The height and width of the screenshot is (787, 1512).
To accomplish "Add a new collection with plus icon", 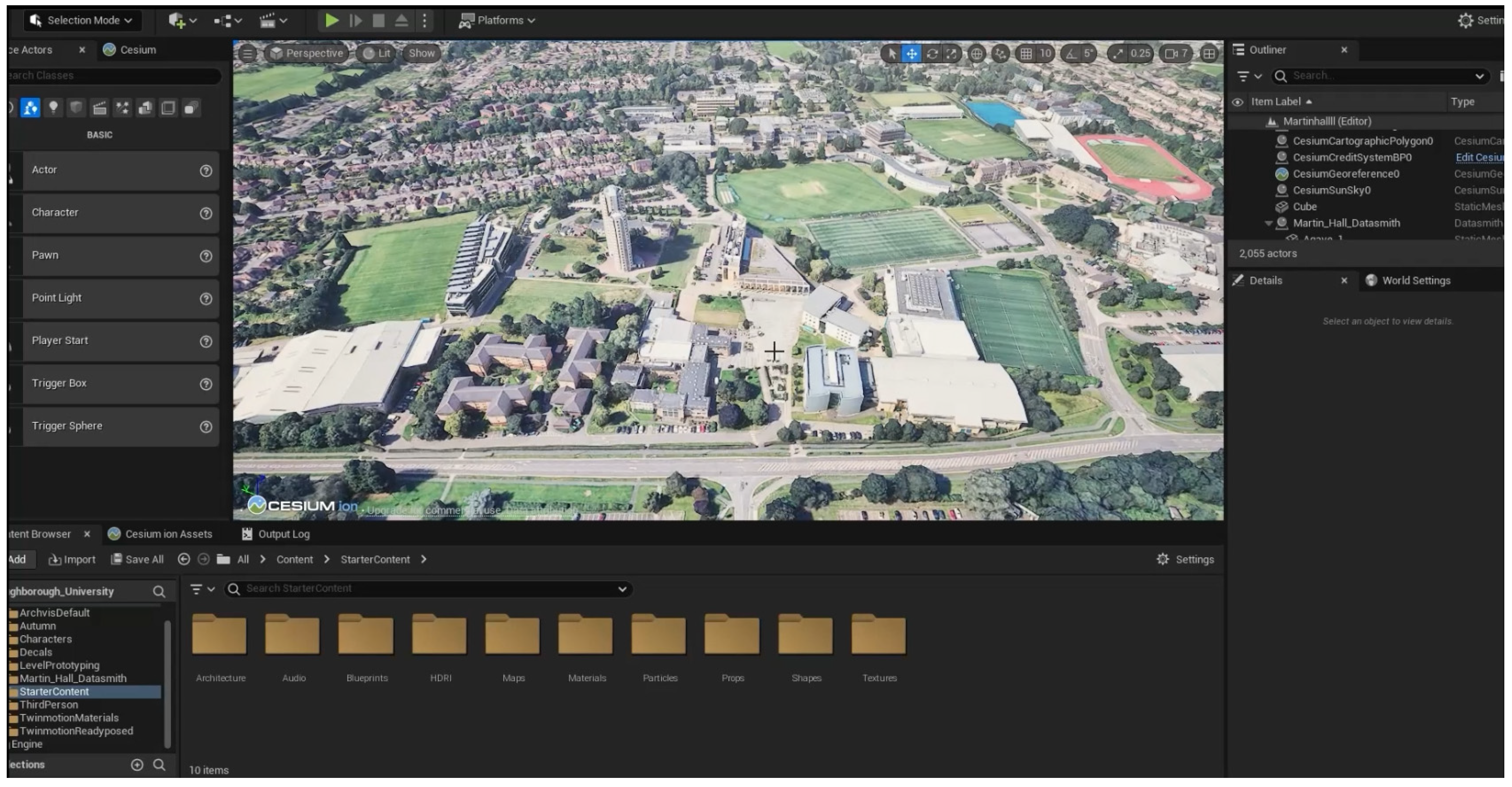I will (x=137, y=765).
